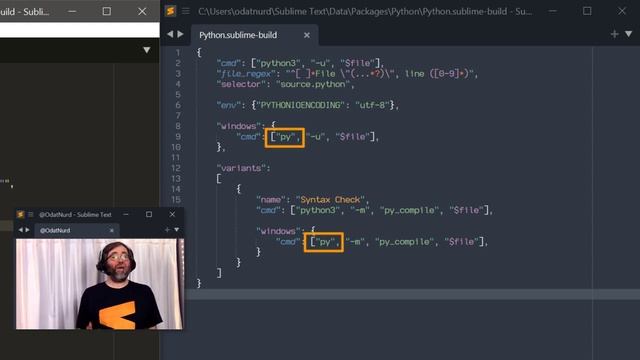This screenshot has width=640, height=360.
Task: Open hamburger menu in @OdatNurd window
Action: (31, 214)
